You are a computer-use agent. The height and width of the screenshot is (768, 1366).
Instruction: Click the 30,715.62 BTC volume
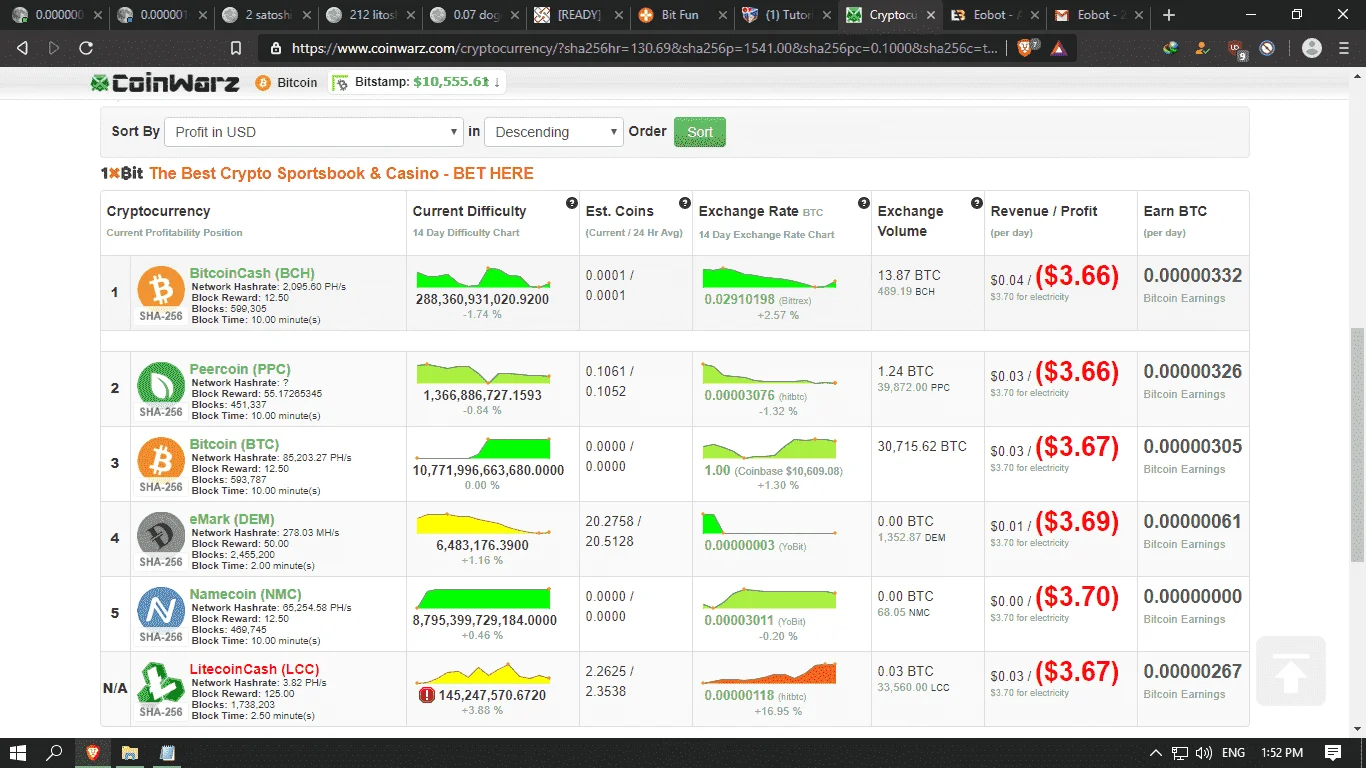coord(922,446)
